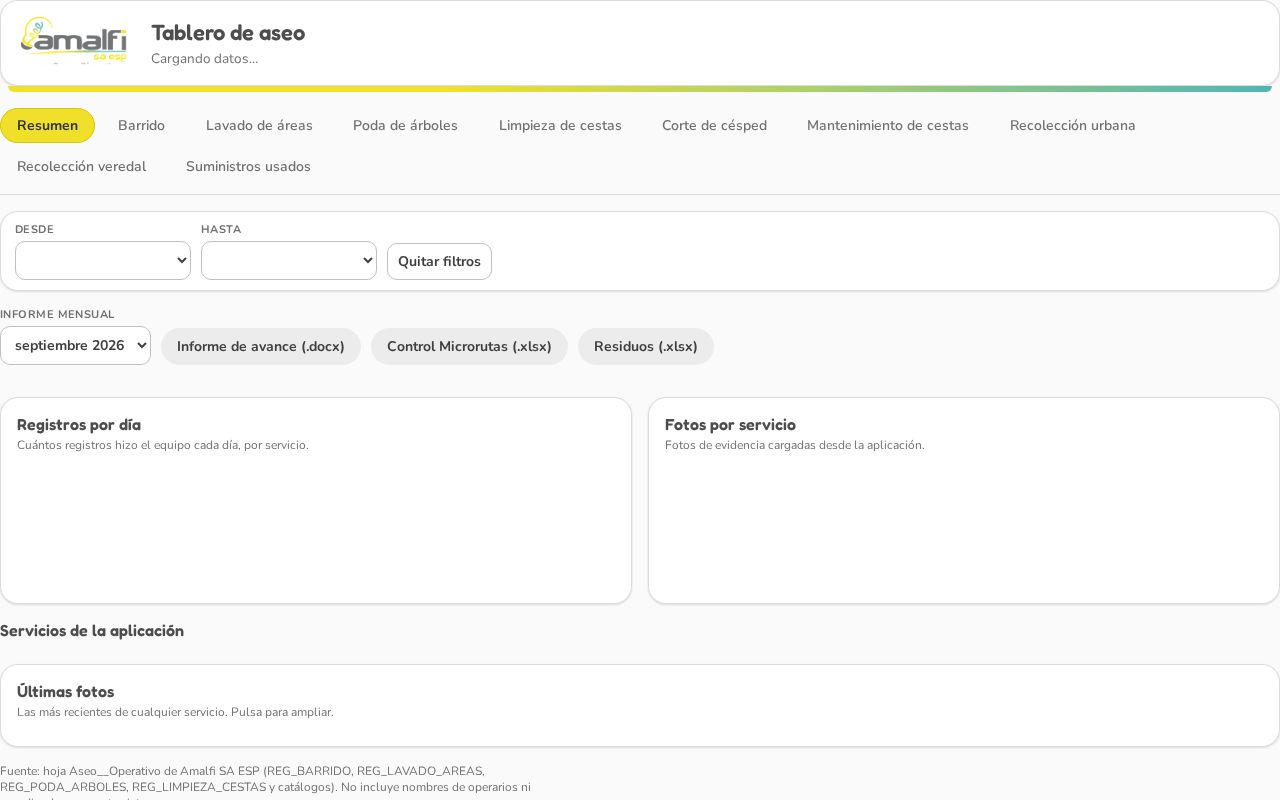The width and height of the screenshot is (1280, 800).
Task: Switch to the Recolección urbana tab
Action: click(1072, 126)
